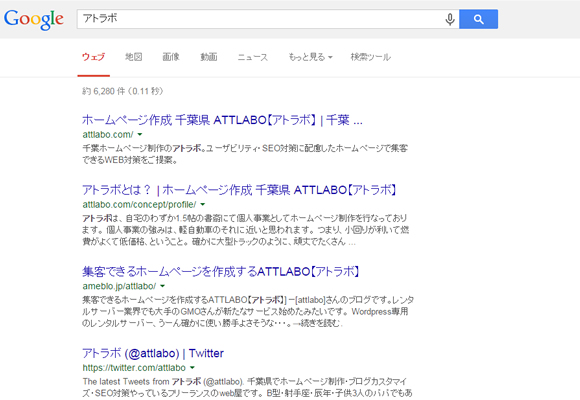
Task: Open result アトラボとは？ link
Action: pyautogui.click(x=239, y=190)
